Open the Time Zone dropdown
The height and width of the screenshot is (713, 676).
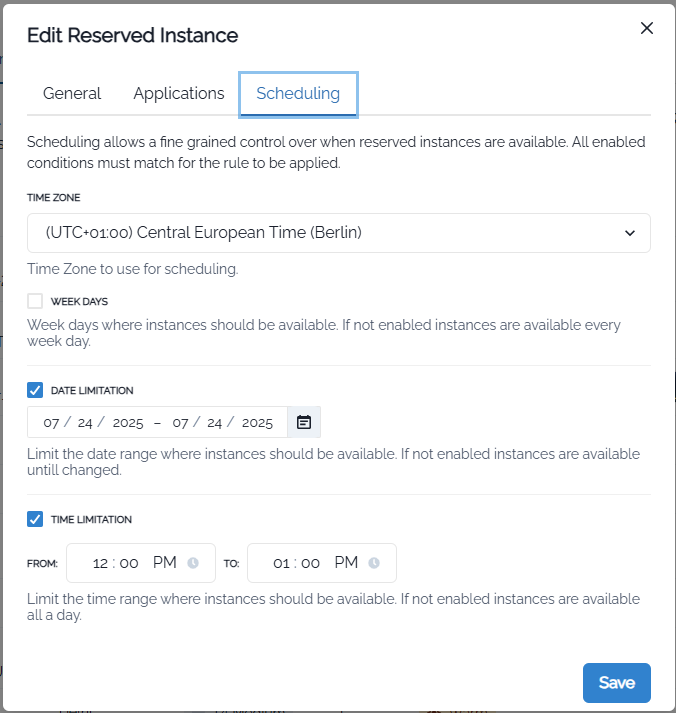coord(338,233)
